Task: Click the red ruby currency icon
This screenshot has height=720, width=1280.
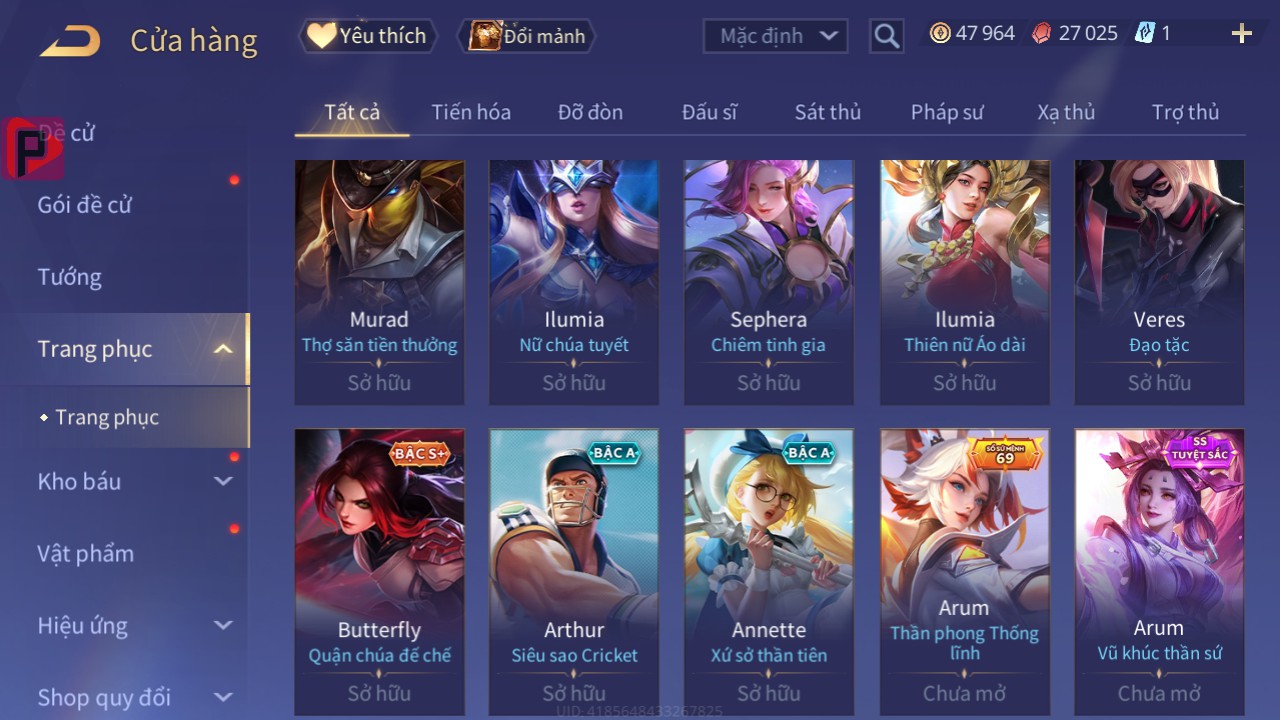Action: tap(1042, 33)
